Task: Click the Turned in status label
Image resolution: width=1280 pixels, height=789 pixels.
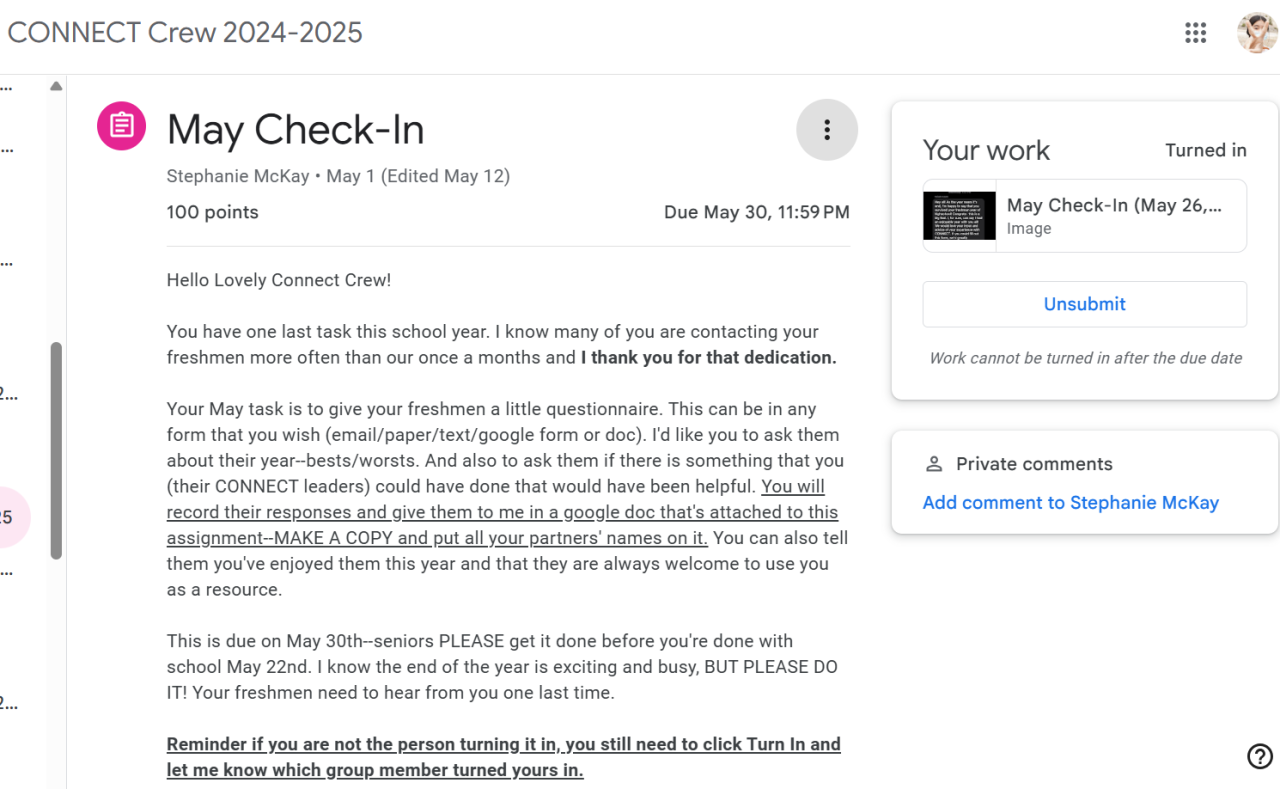Action: click(1205, 150)
